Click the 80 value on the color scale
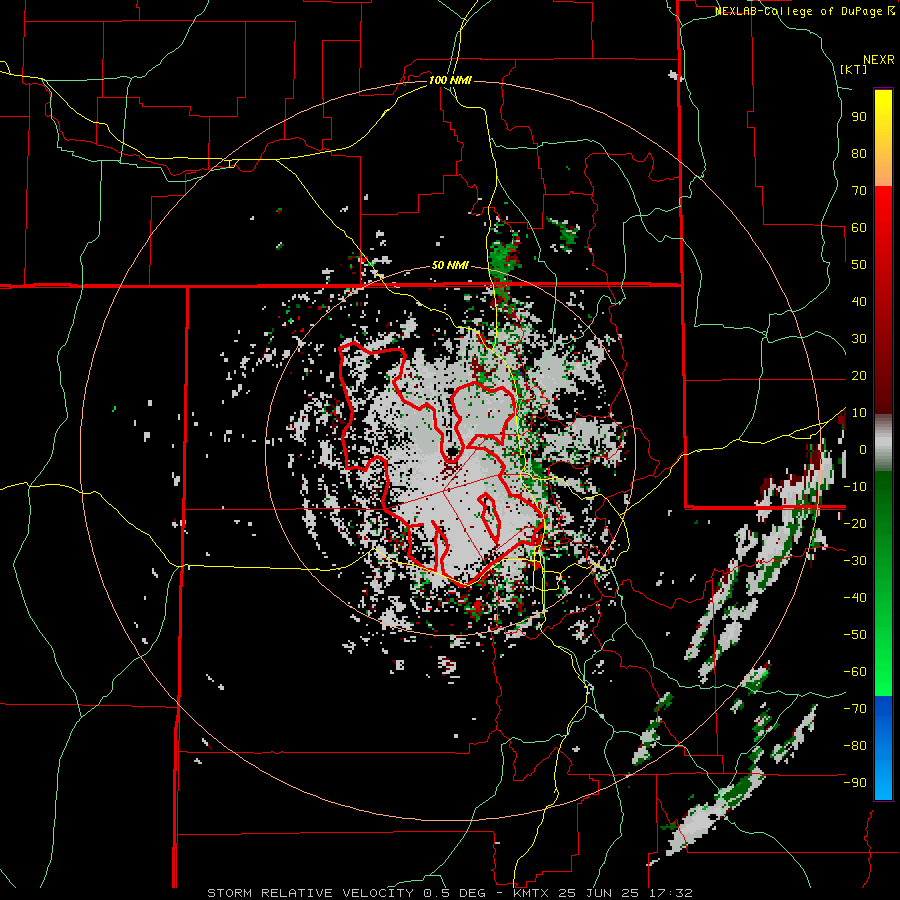900x900 pixels. pos(859,153)
